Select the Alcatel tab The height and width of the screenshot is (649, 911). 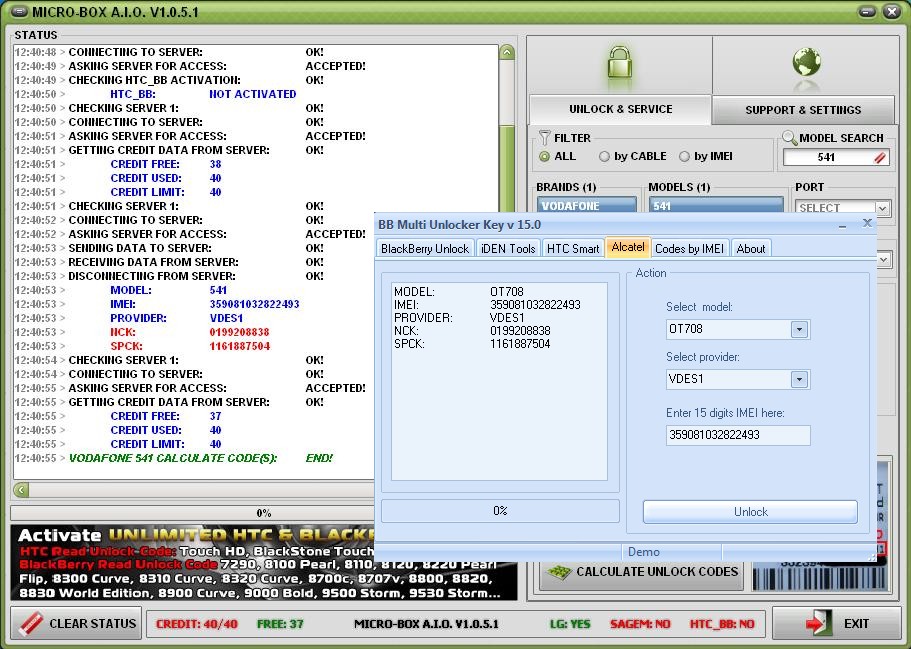pos(628,247)
